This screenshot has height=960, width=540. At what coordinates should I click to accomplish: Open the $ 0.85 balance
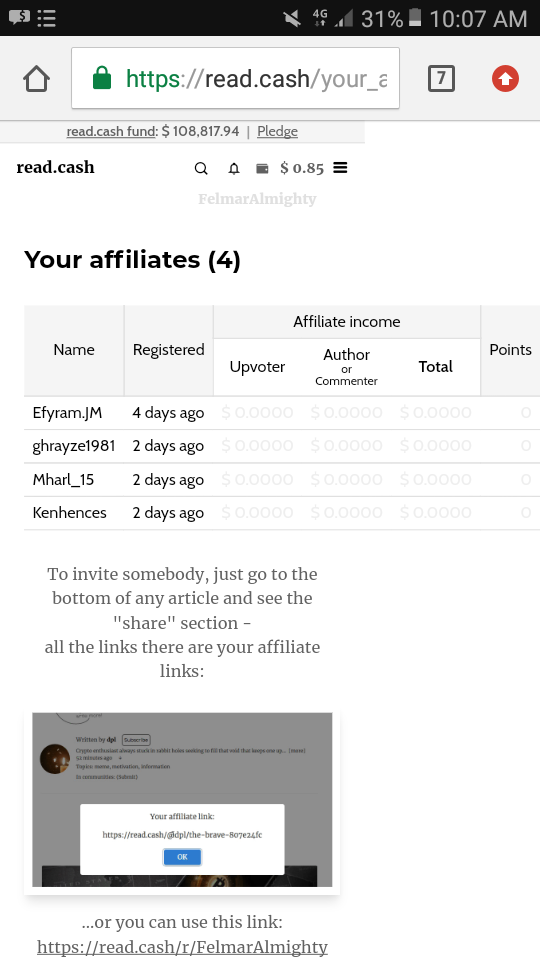click(x=302, y=168)
